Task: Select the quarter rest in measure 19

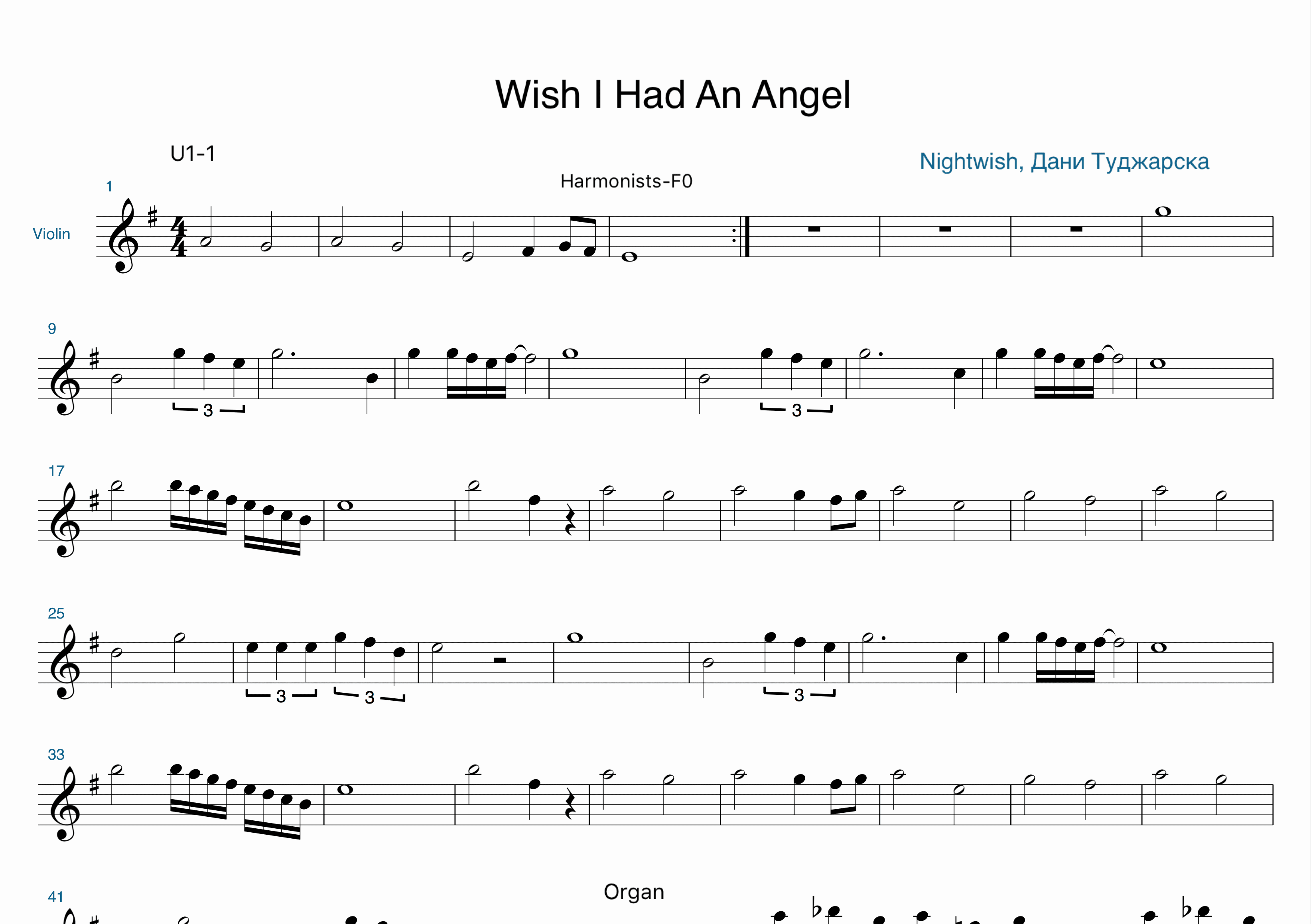Action: pos(569,527)
